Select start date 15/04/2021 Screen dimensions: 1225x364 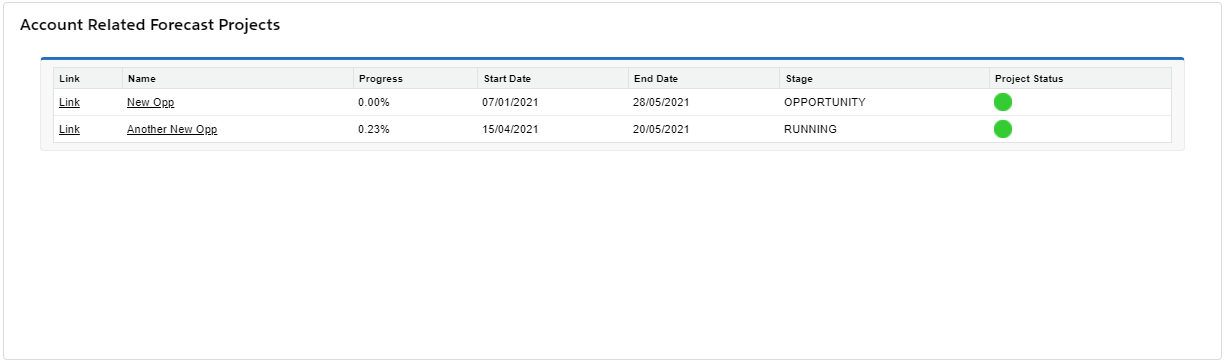510,129
